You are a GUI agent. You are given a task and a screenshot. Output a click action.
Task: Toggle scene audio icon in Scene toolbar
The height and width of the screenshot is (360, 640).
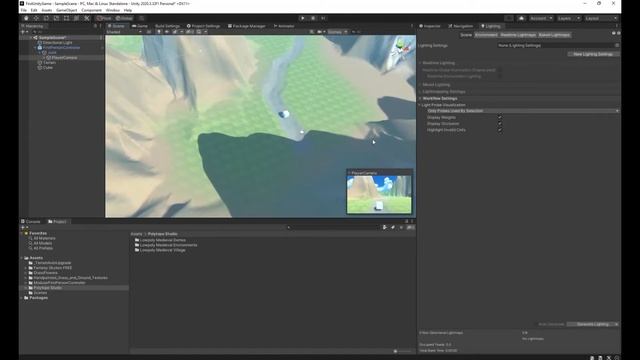[167, 32]
